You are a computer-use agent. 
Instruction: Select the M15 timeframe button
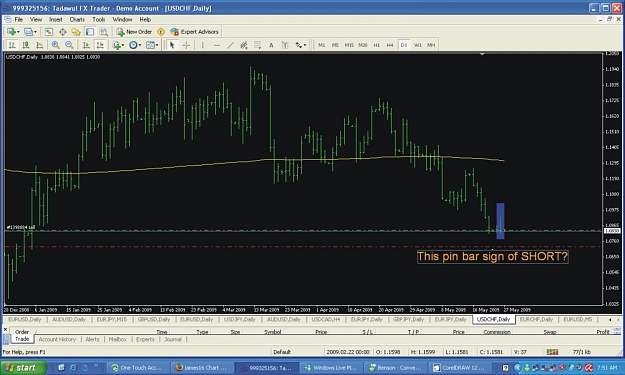(349, 45)
